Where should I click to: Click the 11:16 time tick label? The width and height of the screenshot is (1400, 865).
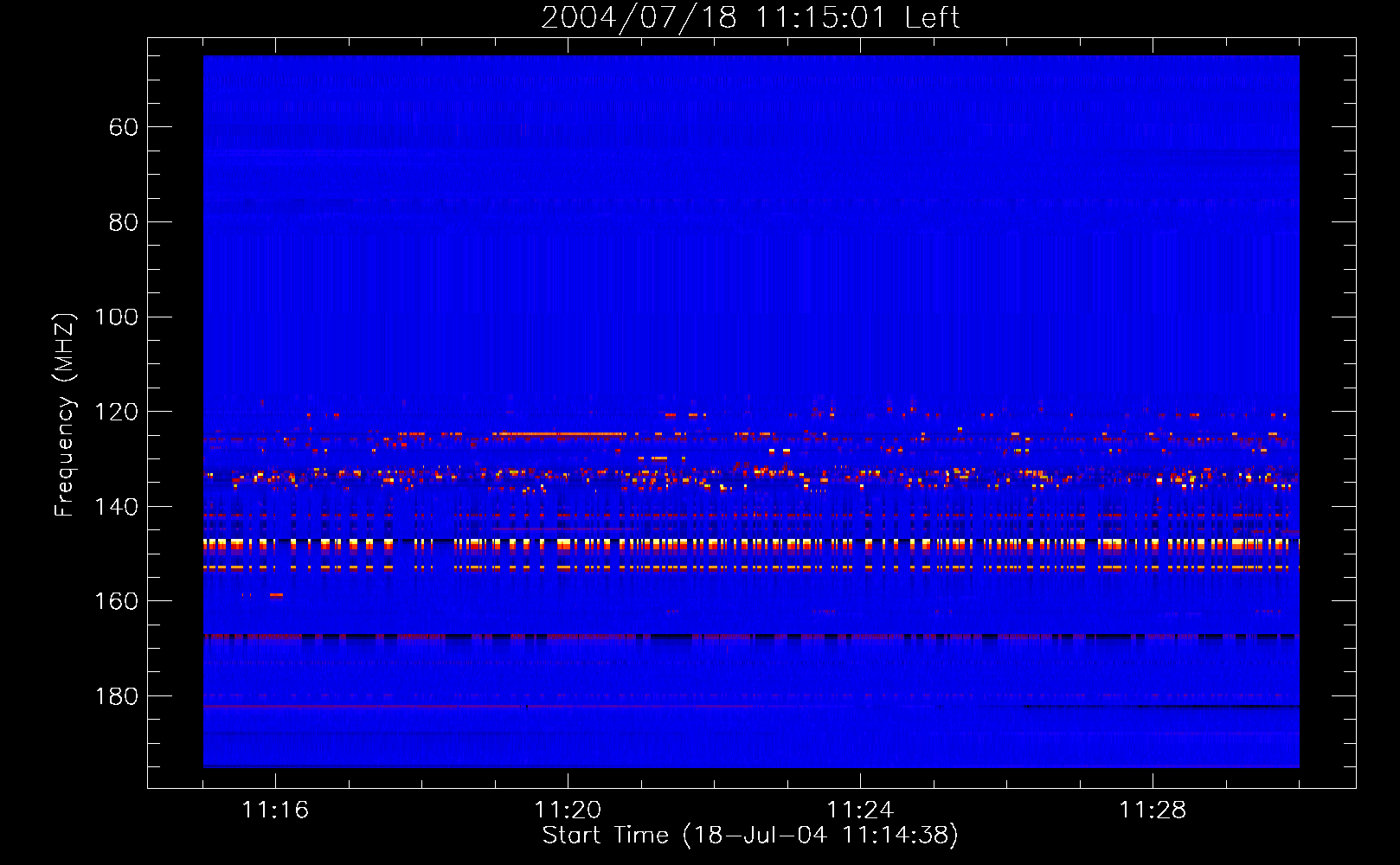point(275,811)
